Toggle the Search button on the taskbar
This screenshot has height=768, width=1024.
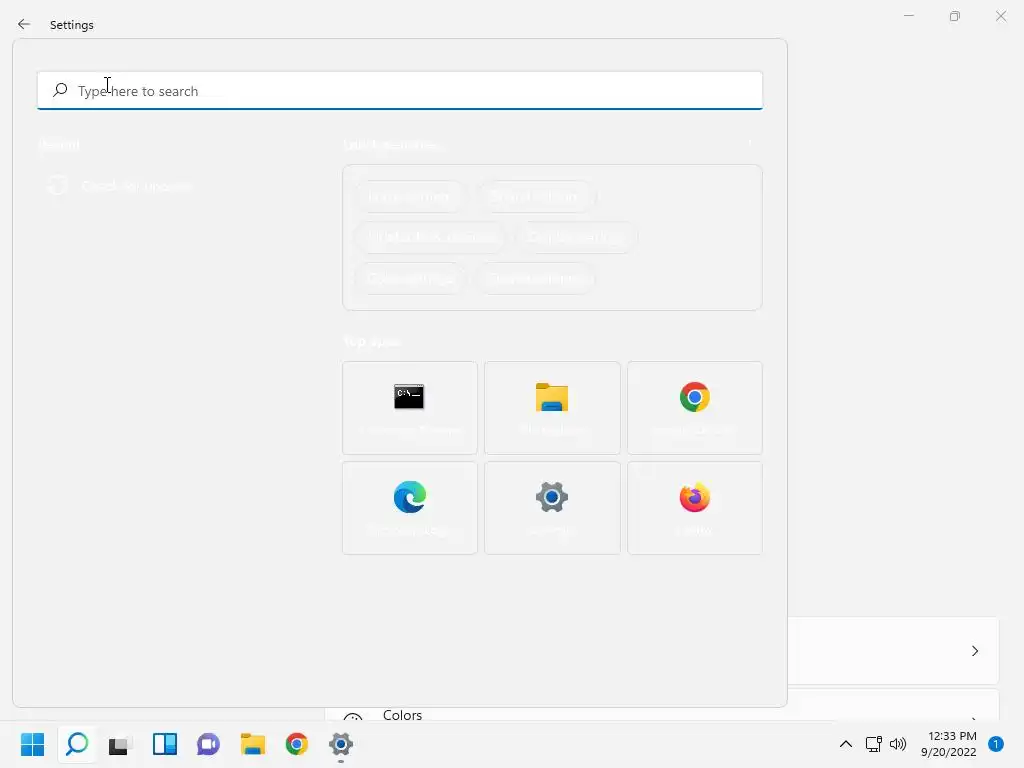[77, 744]
